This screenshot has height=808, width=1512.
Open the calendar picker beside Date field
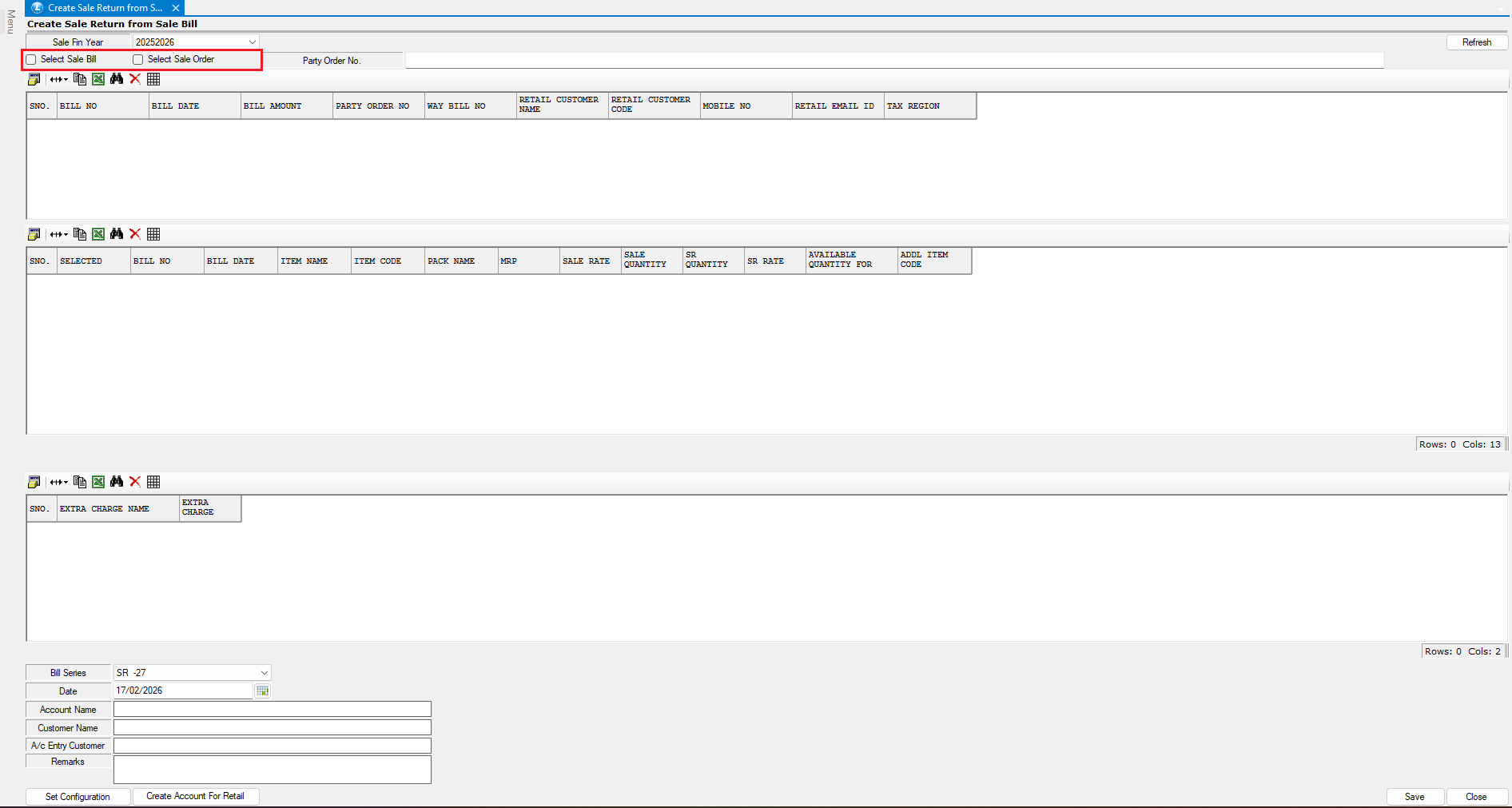[x=262, y=691]
